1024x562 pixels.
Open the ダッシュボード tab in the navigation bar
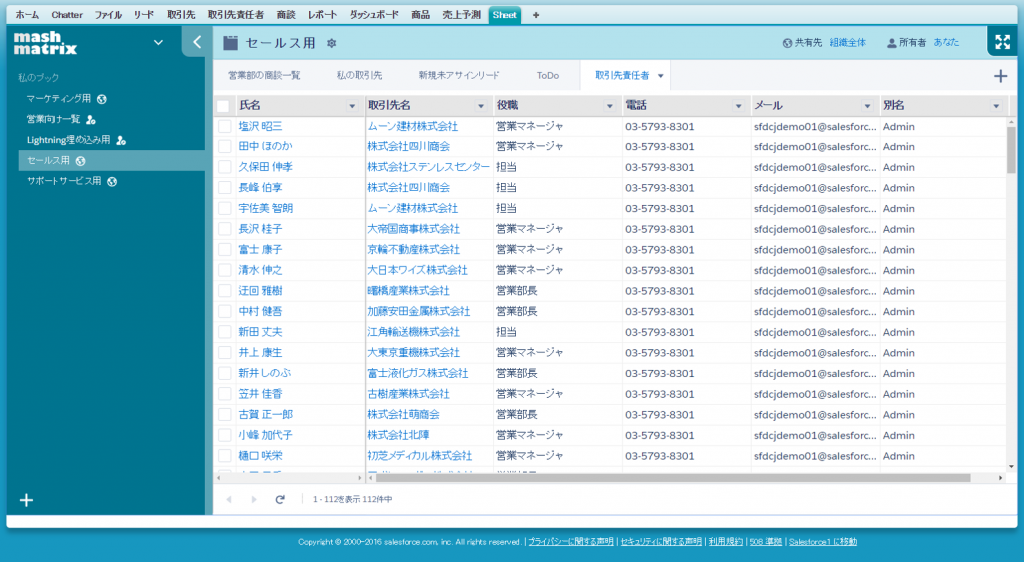point(374,14)
